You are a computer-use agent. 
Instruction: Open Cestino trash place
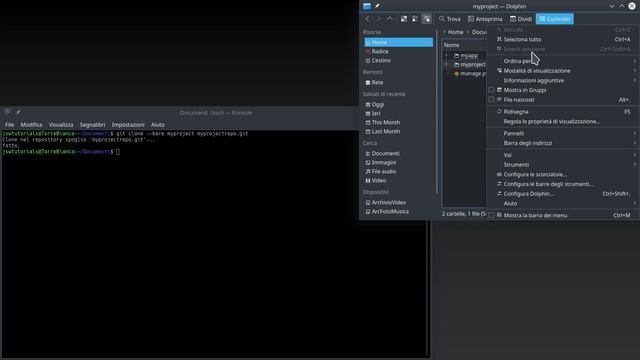click(x=398, y=60)
